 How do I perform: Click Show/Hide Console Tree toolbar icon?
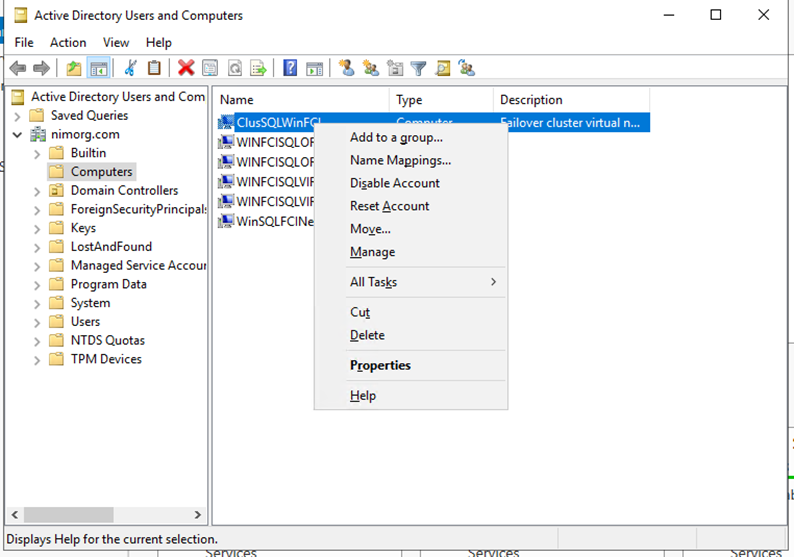tap(98, 68)
